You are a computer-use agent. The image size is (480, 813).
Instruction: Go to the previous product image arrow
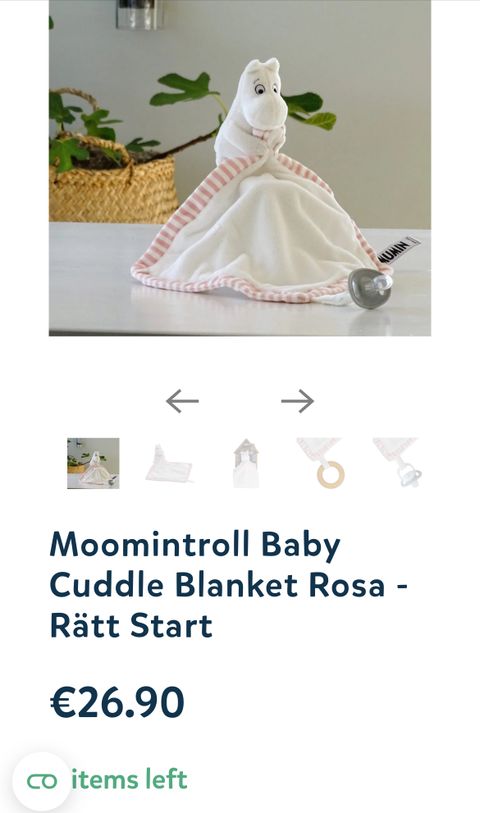pyautogui.click(x=182, y=401)
